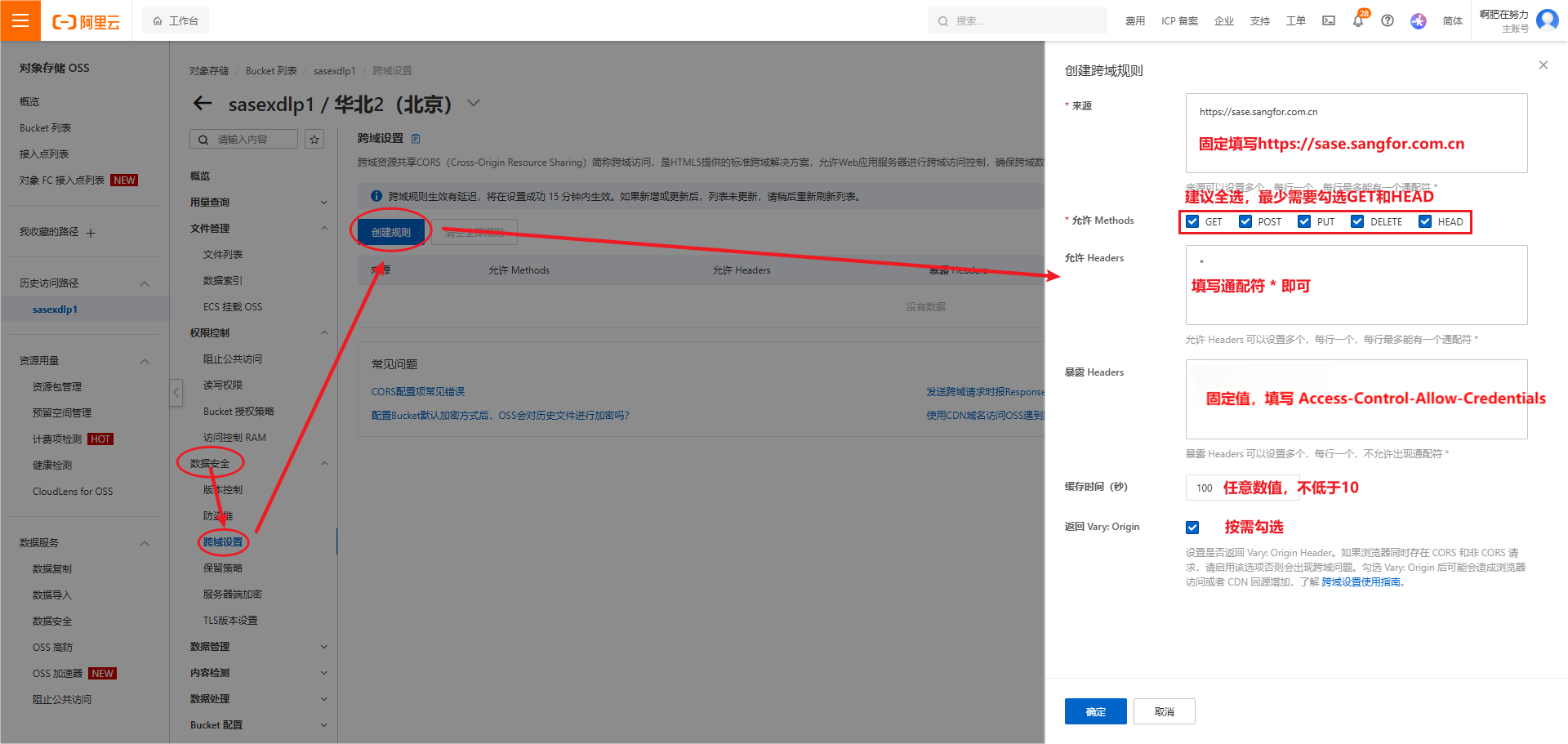Screen dimensions: 1568x744
Task: Focus the top bar search box
Action: 1018,21
